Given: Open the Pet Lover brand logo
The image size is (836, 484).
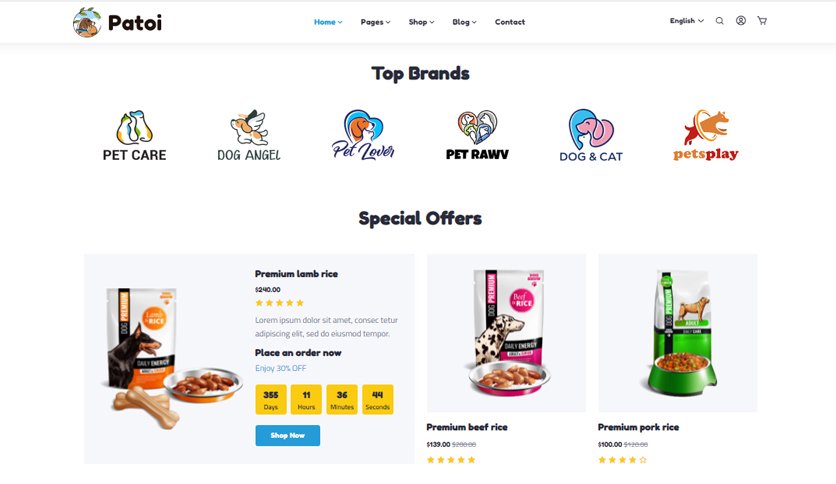Looking at the screenshot, I should 363,135.
